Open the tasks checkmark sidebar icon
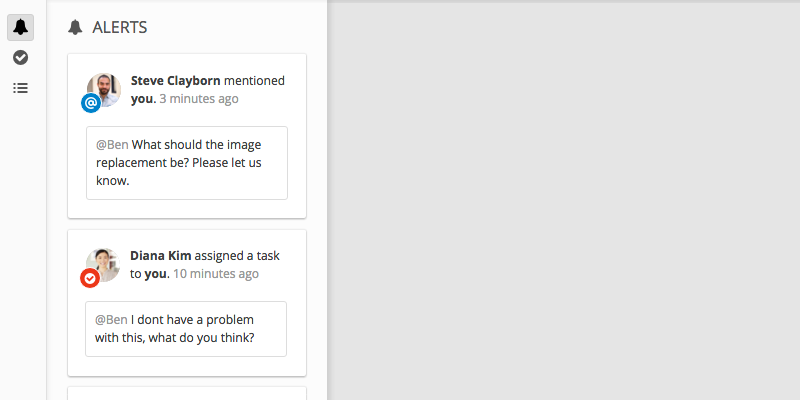The width and height of the screenshot is (800, 400). tap(20, 58)
